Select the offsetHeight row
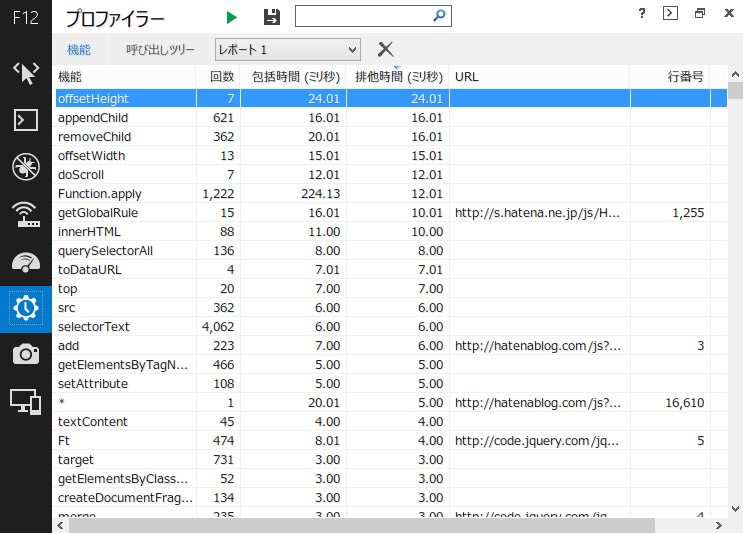 [x=391, y=99]
